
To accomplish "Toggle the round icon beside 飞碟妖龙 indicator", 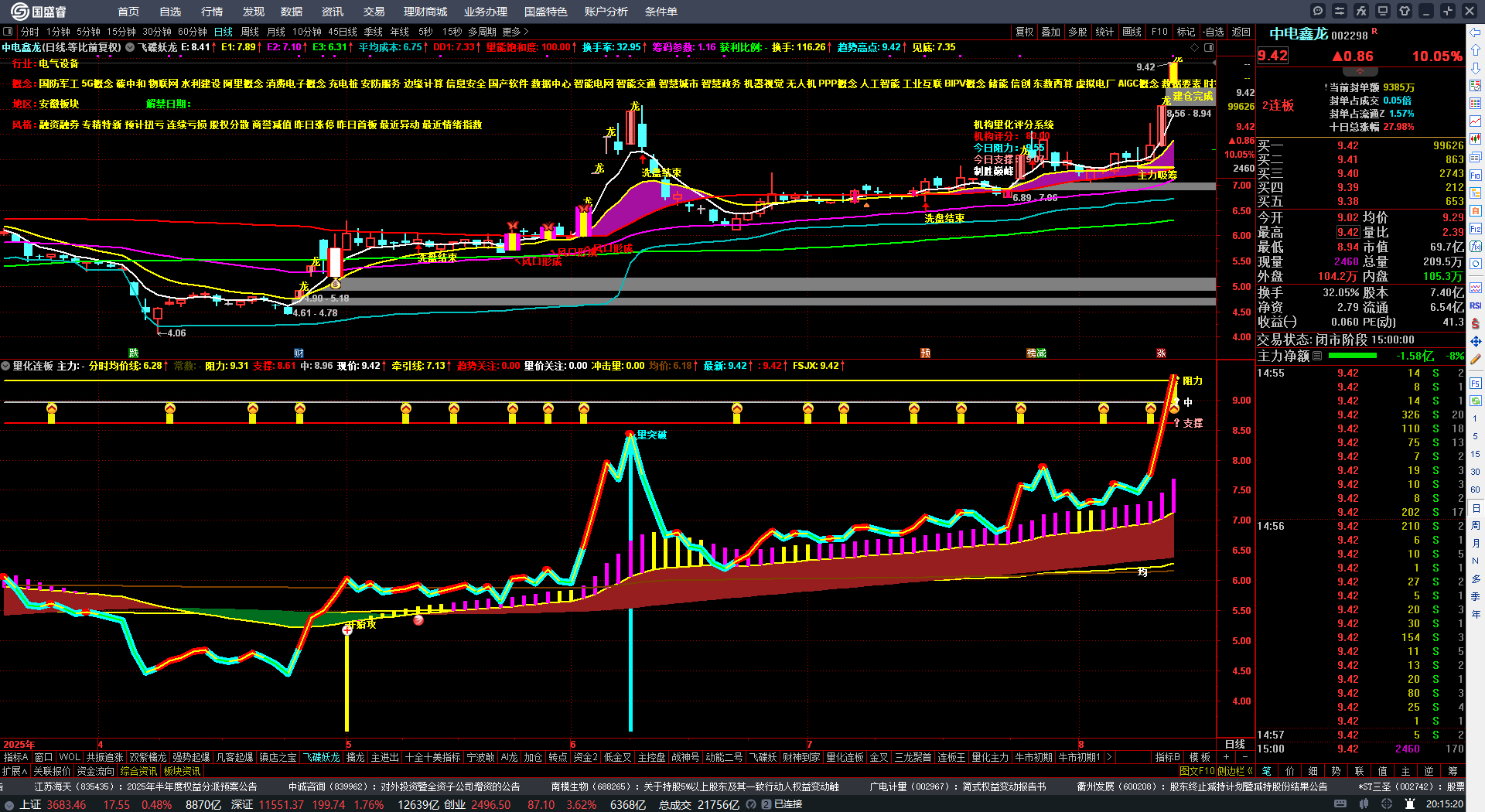I will 130,47.
